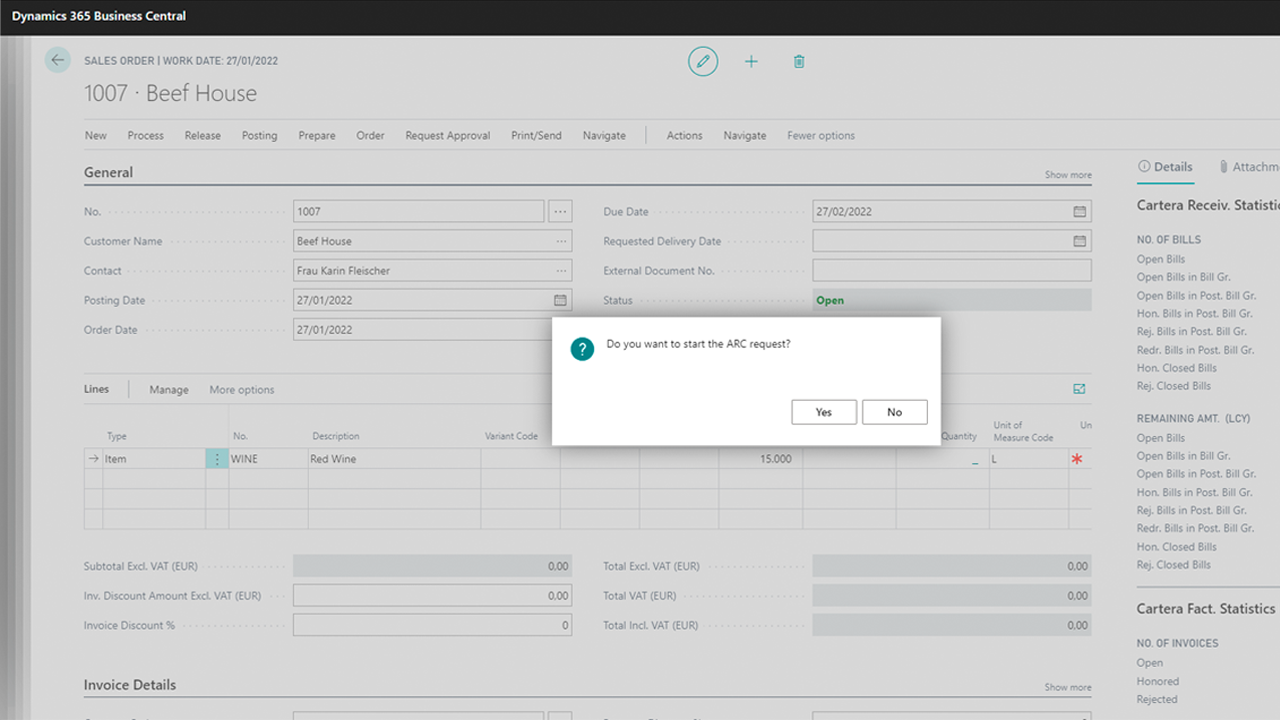1280x720 pixels.
Task: Click the plus new document icon
Action: pyautogui.click(x=751, y=61)
